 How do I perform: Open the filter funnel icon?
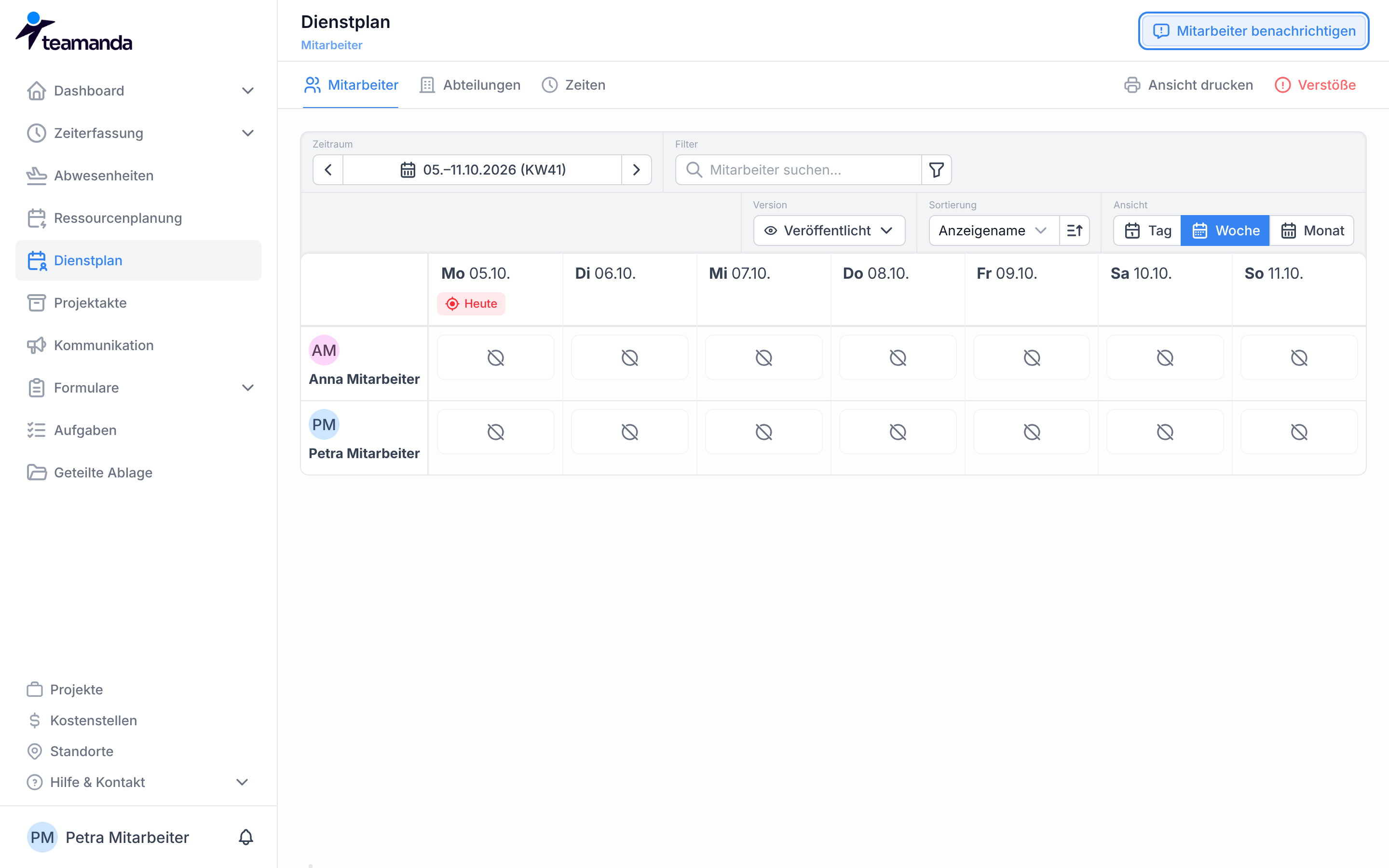click(x=936, y=169)
